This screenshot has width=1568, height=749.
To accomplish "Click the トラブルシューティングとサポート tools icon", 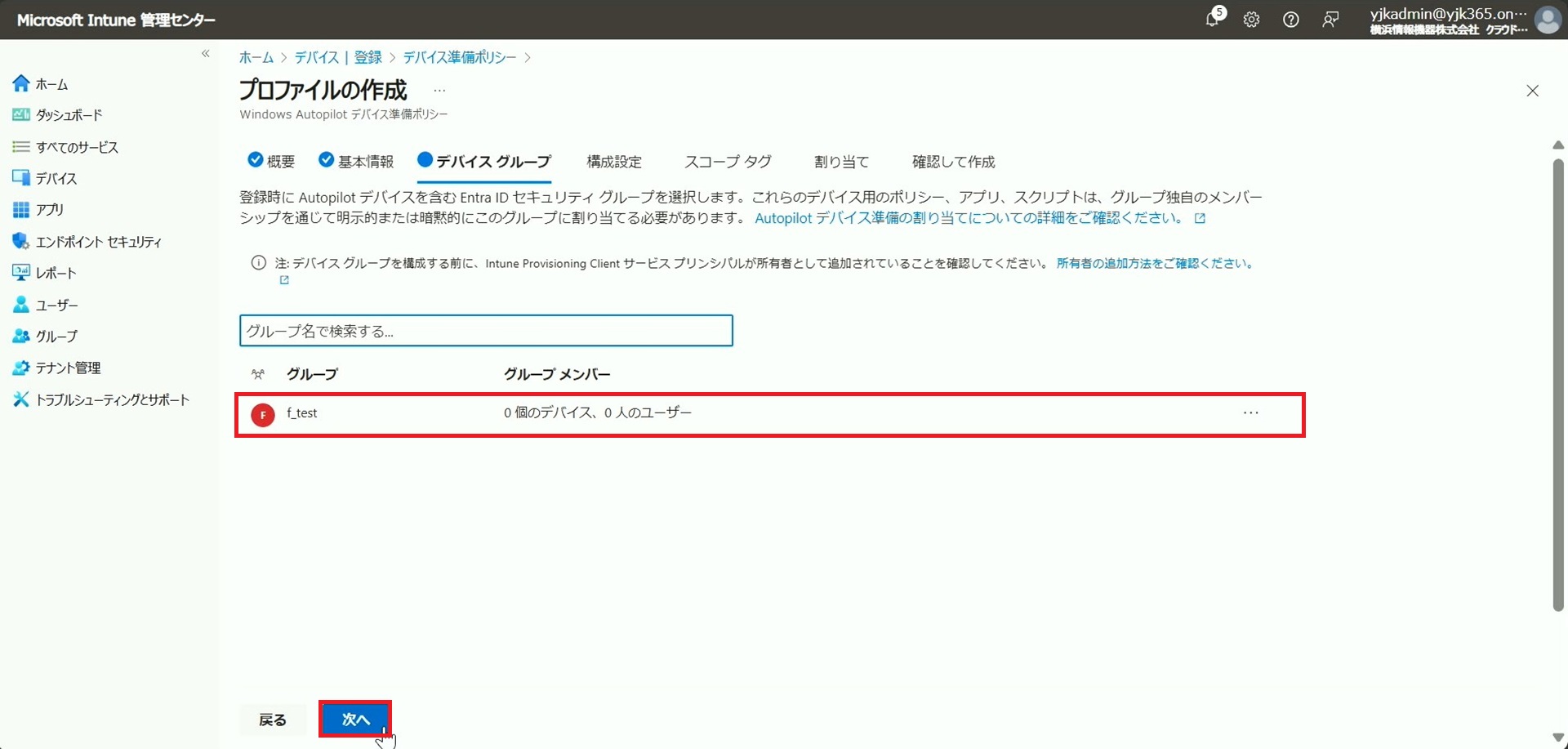I will 21,399.
